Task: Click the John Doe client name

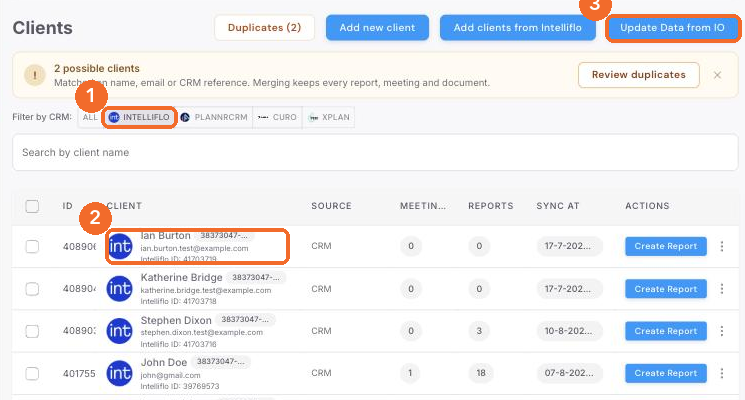Action: click(164, 362)
